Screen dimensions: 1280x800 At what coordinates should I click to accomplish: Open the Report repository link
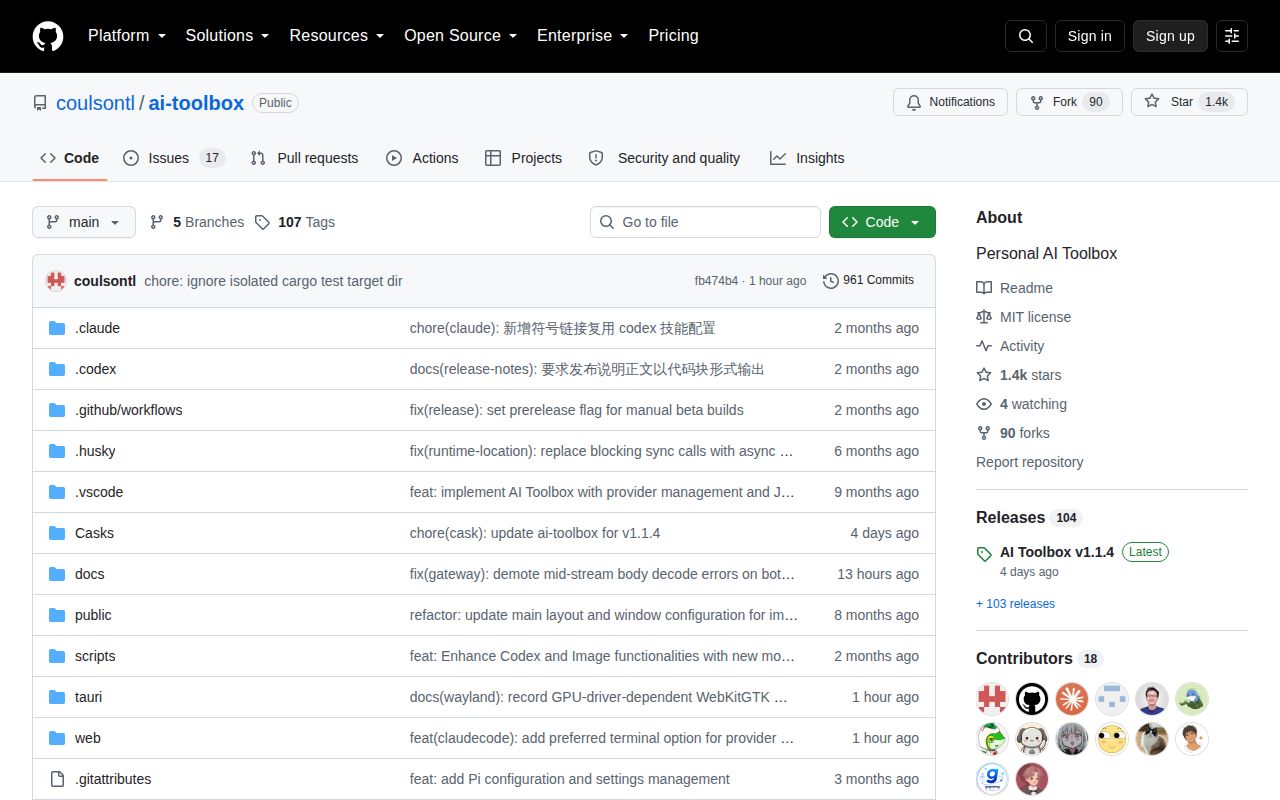pos(1029,462)
